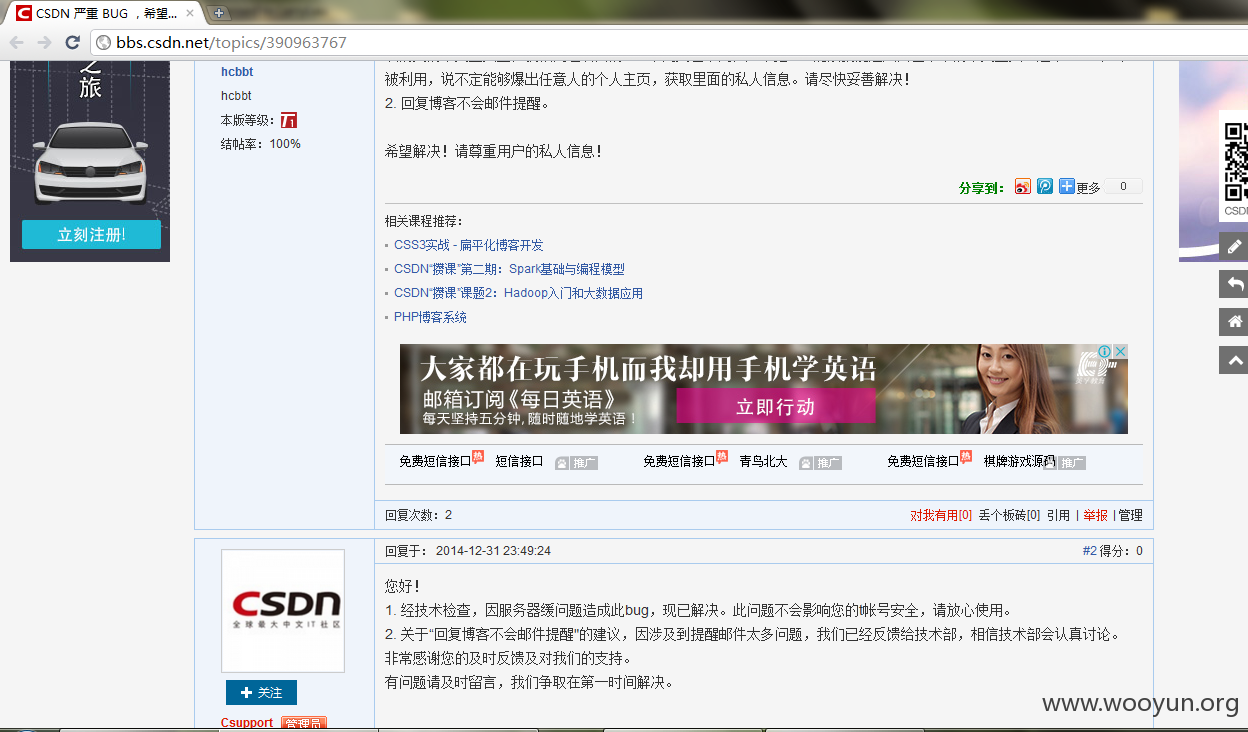
Task: Click 立即行动 button in English ad banner
Action: click(776, 406)
